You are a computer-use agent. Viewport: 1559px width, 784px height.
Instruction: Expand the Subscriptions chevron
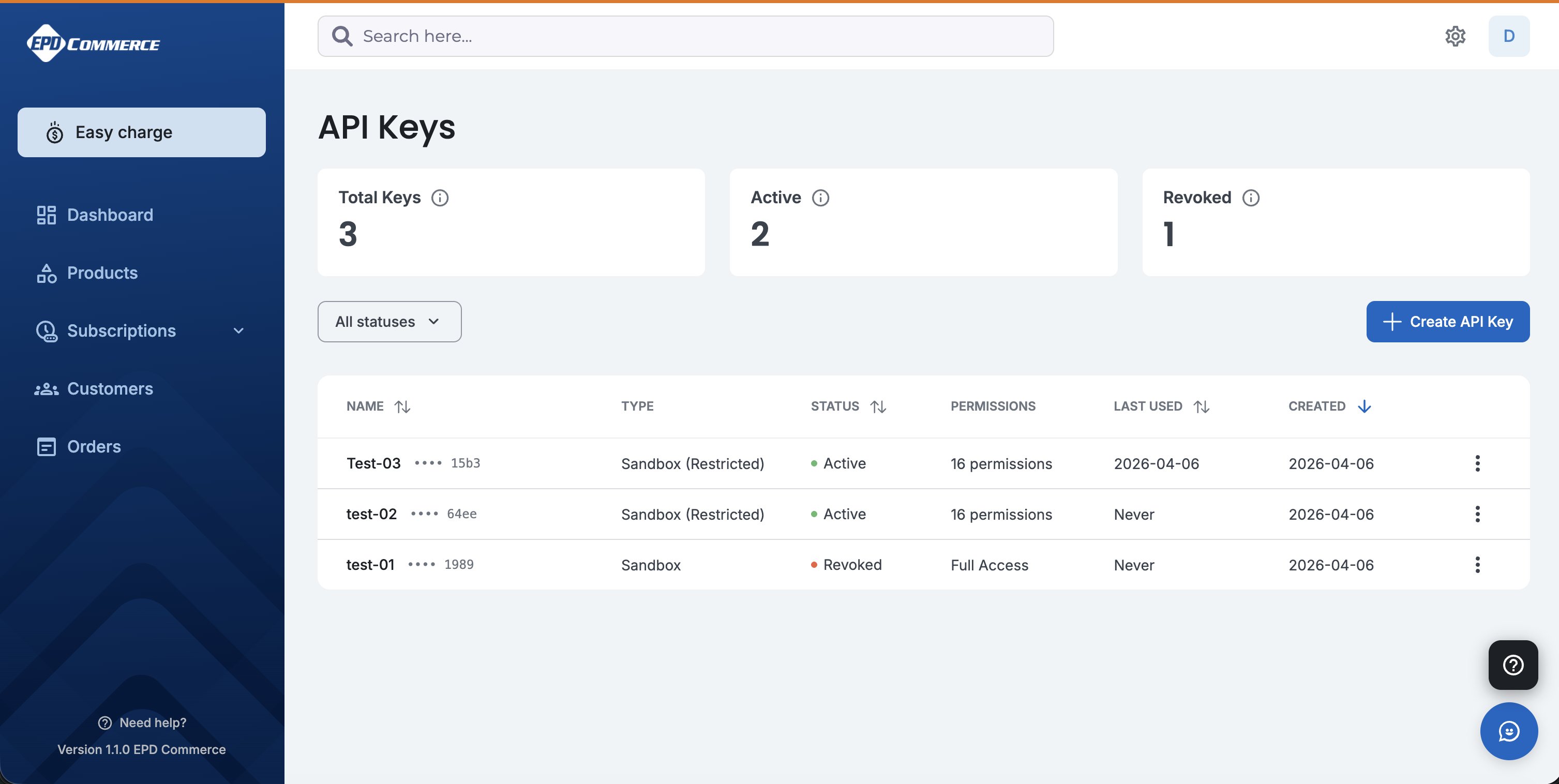pos(238,331)
